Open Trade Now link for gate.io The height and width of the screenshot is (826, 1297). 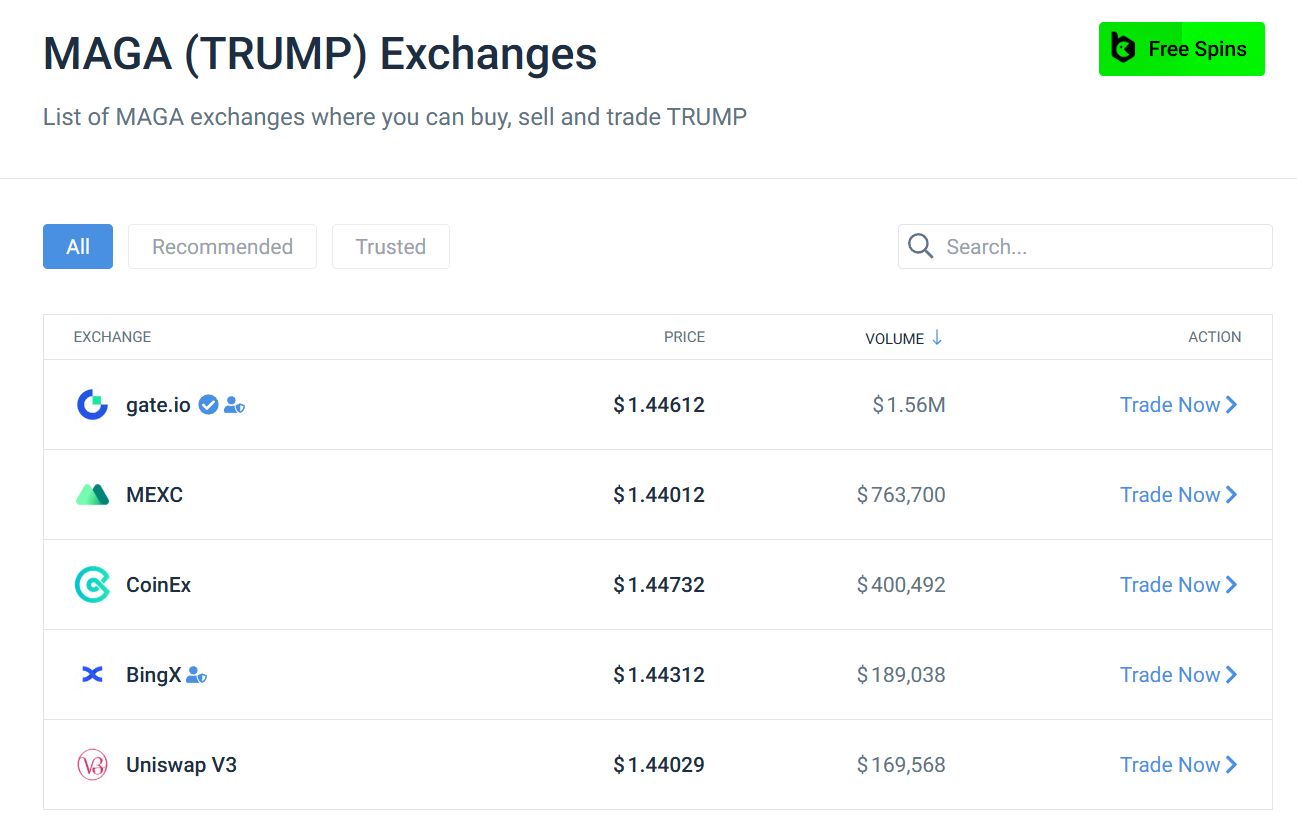coord(1179,405)
